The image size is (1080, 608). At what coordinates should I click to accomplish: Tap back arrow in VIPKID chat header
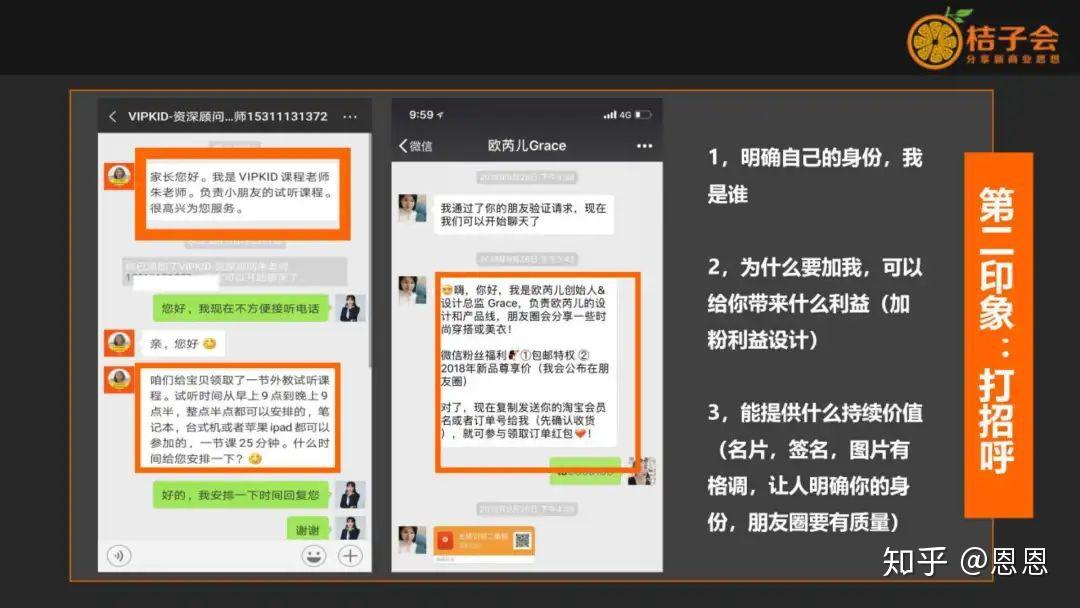coord(112,117)
